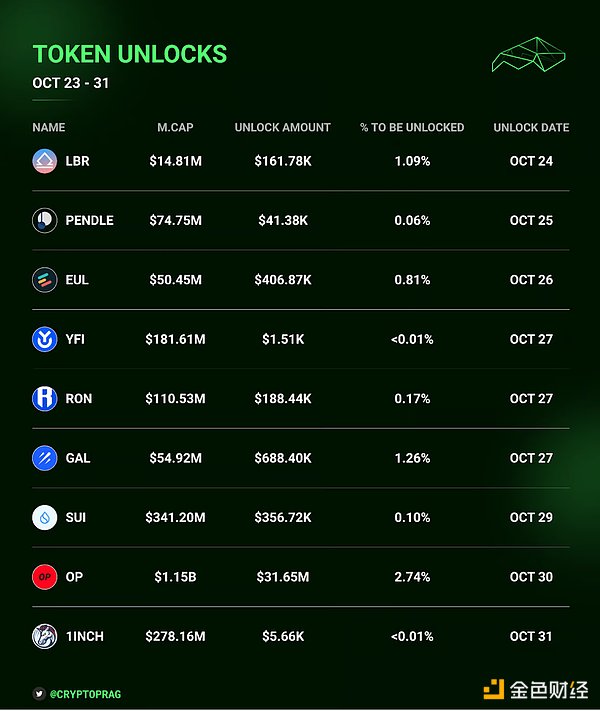The height and width of the screenshot is (711, 600).
Task: Click the SUI token icon
Action: [44, 517]
